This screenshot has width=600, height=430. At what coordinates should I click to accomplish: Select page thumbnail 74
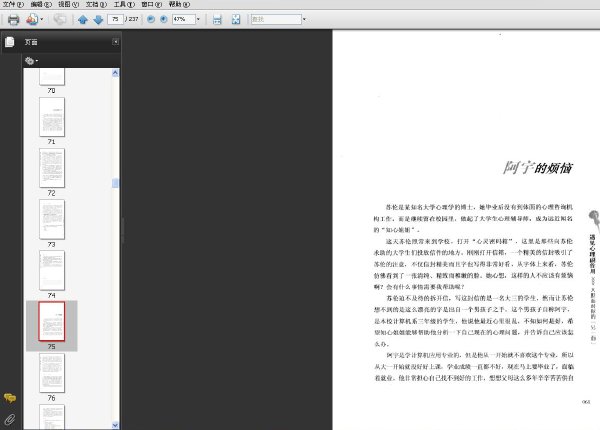52,270
